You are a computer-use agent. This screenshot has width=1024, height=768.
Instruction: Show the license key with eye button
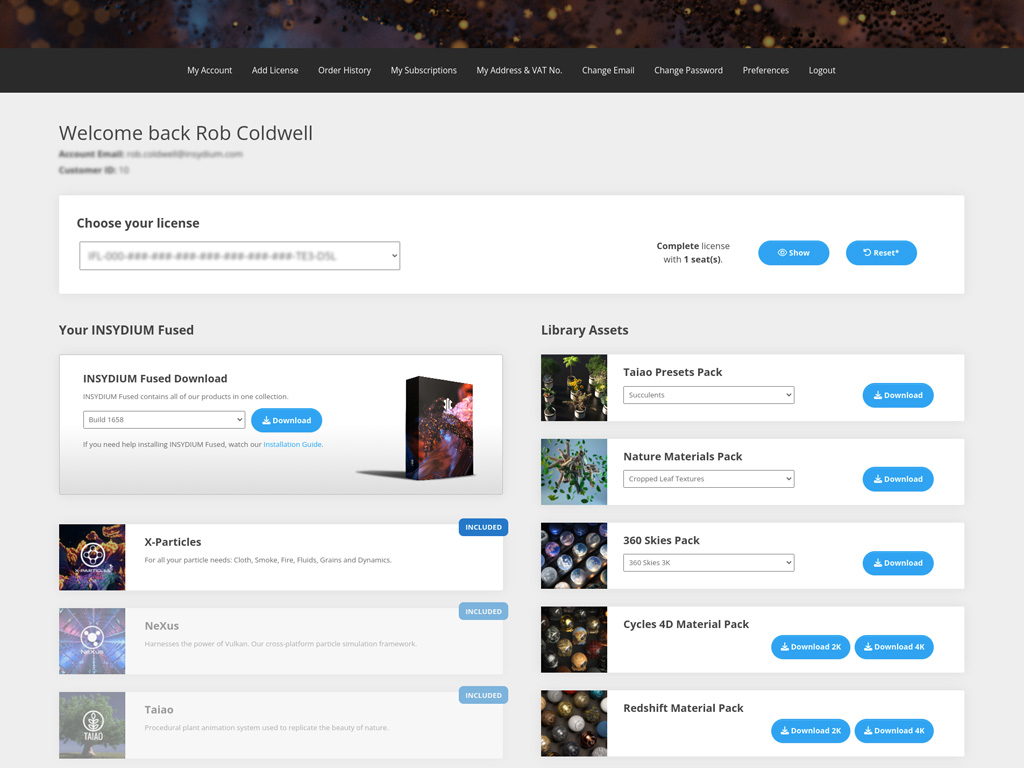[793, 253]
